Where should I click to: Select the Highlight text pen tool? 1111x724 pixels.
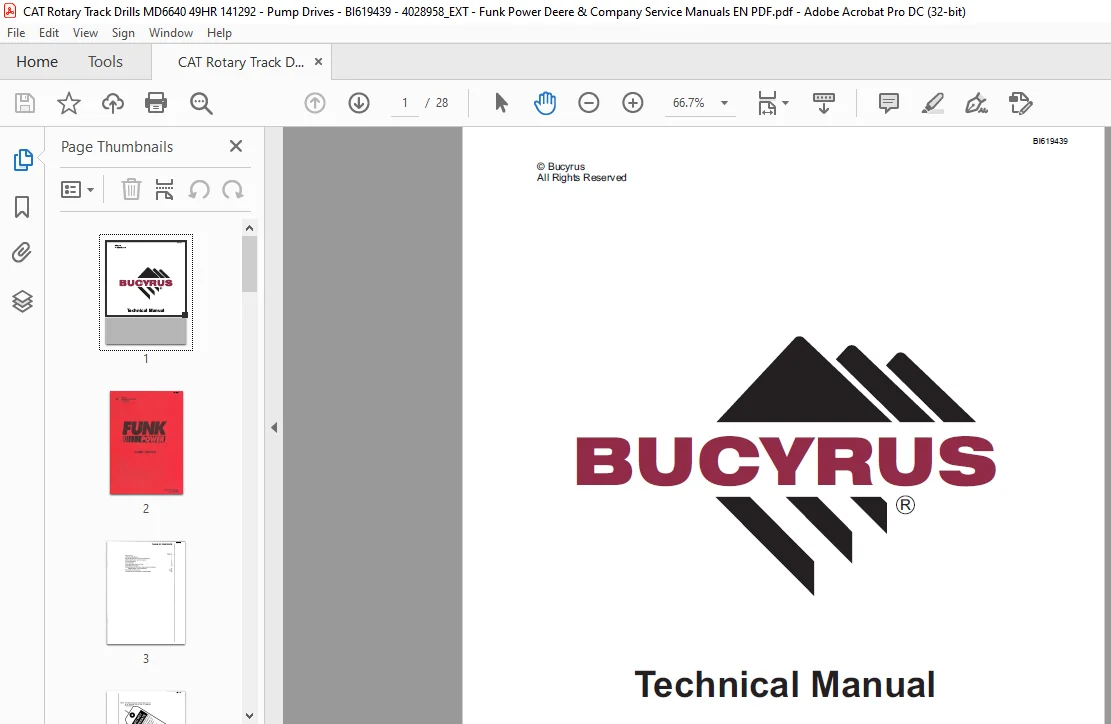pos(932,103)
